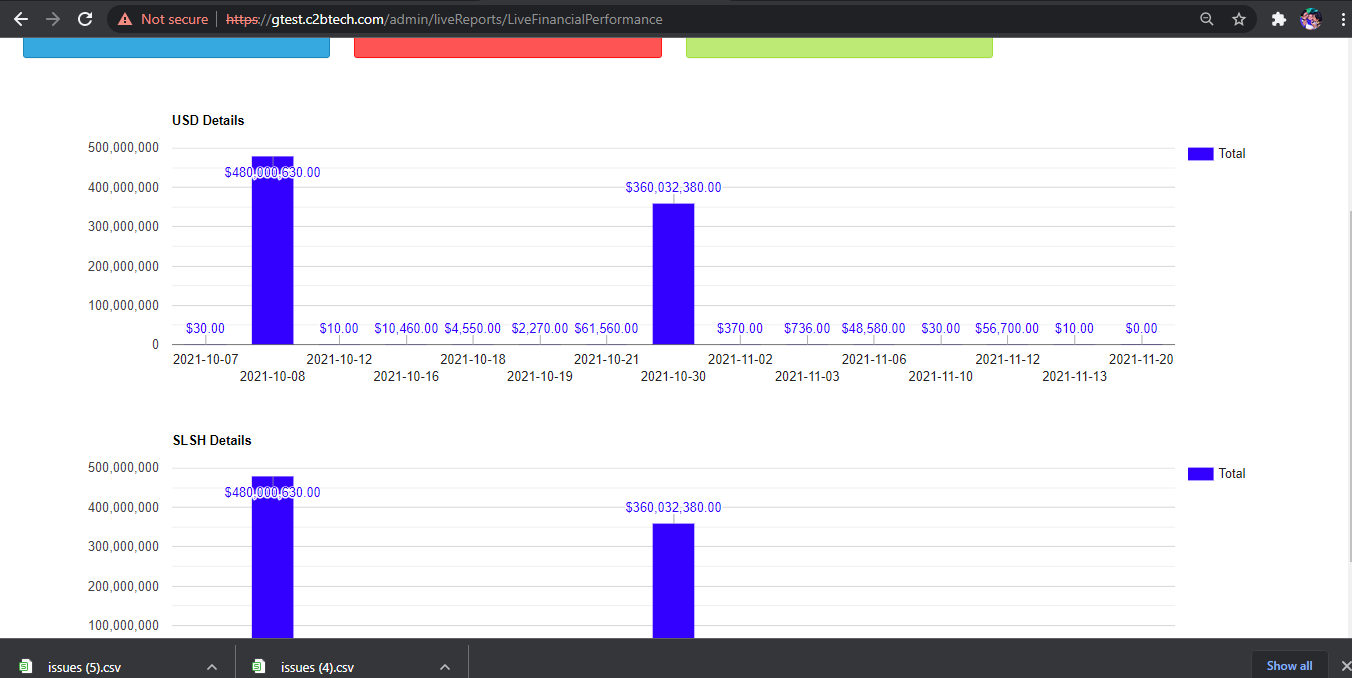Click the $10.00 label above 2021-10-12
The height and width of the screenshot is (678, 1352).
(339, 328)
